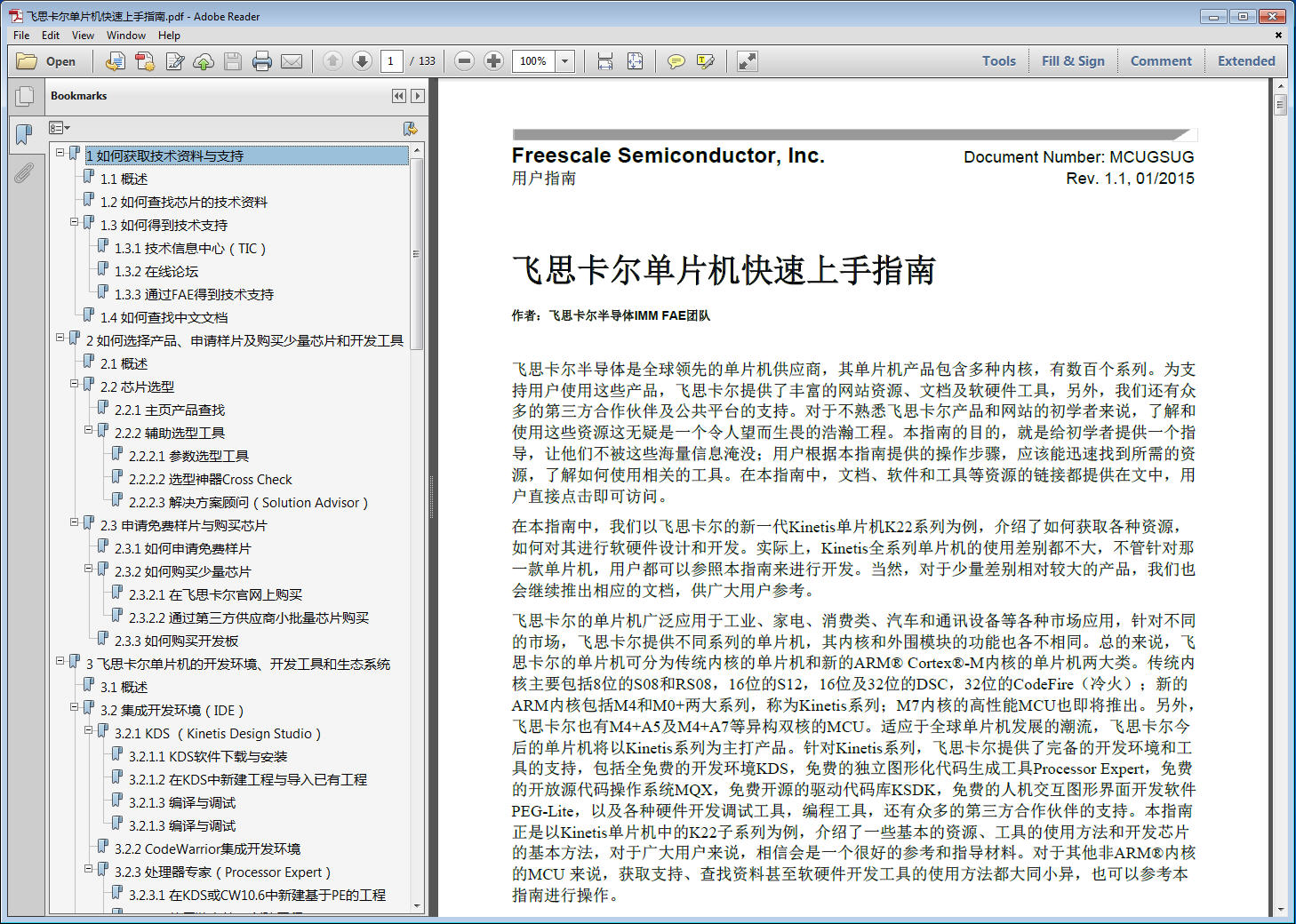Collapse bookmark 2 如何选择产品

(x=60, y=338)
